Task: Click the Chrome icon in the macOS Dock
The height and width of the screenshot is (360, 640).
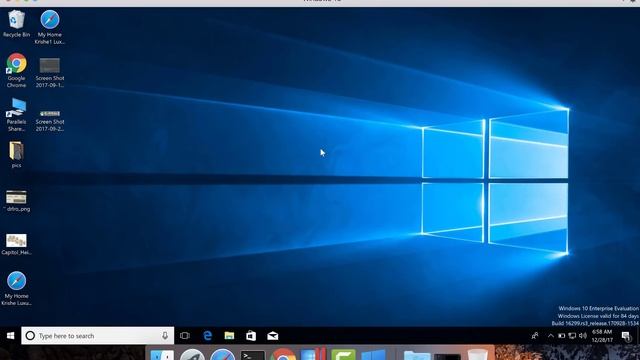Action: coord(283,355)
